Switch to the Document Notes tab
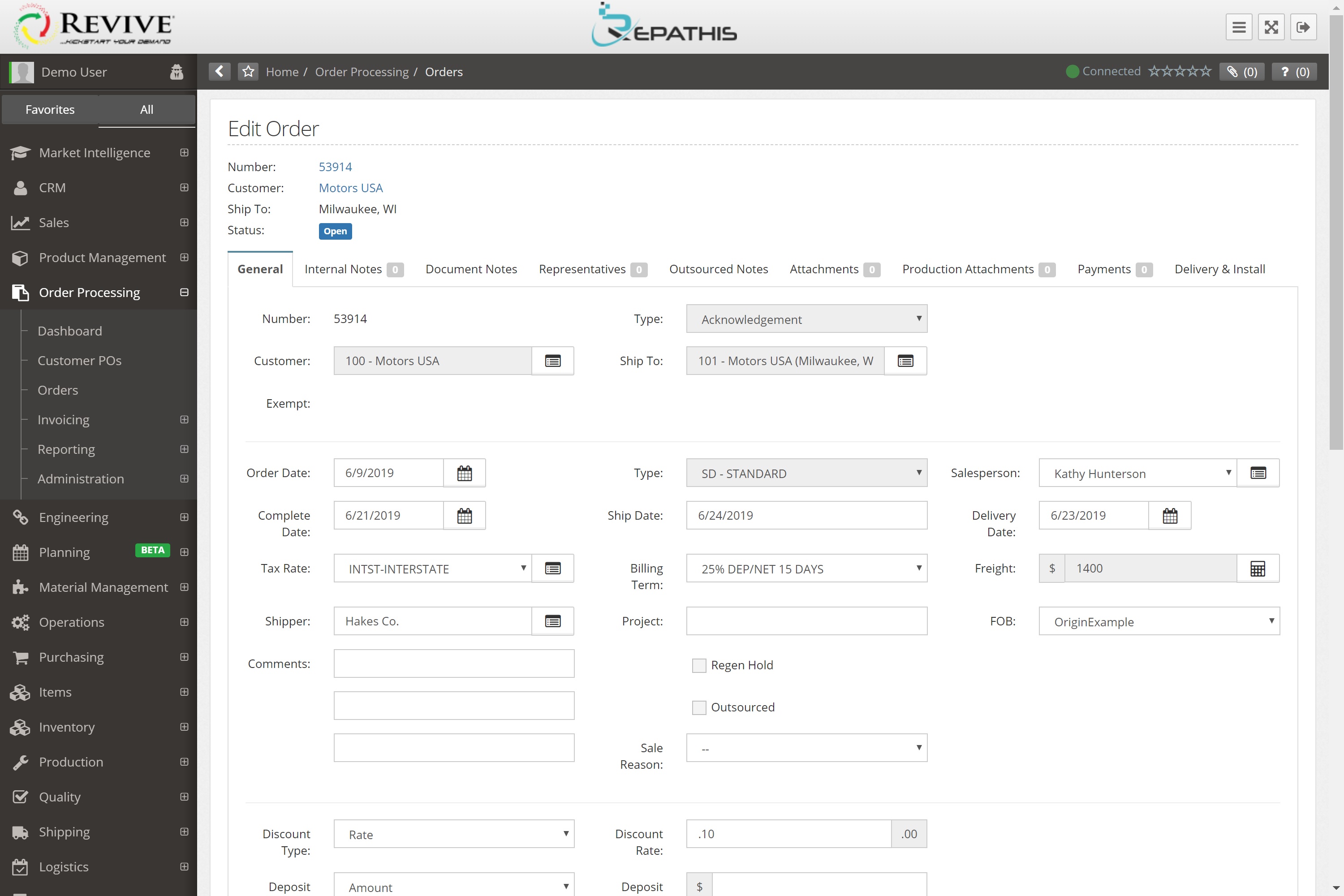The image size is (1344, 896). (471, 269)
